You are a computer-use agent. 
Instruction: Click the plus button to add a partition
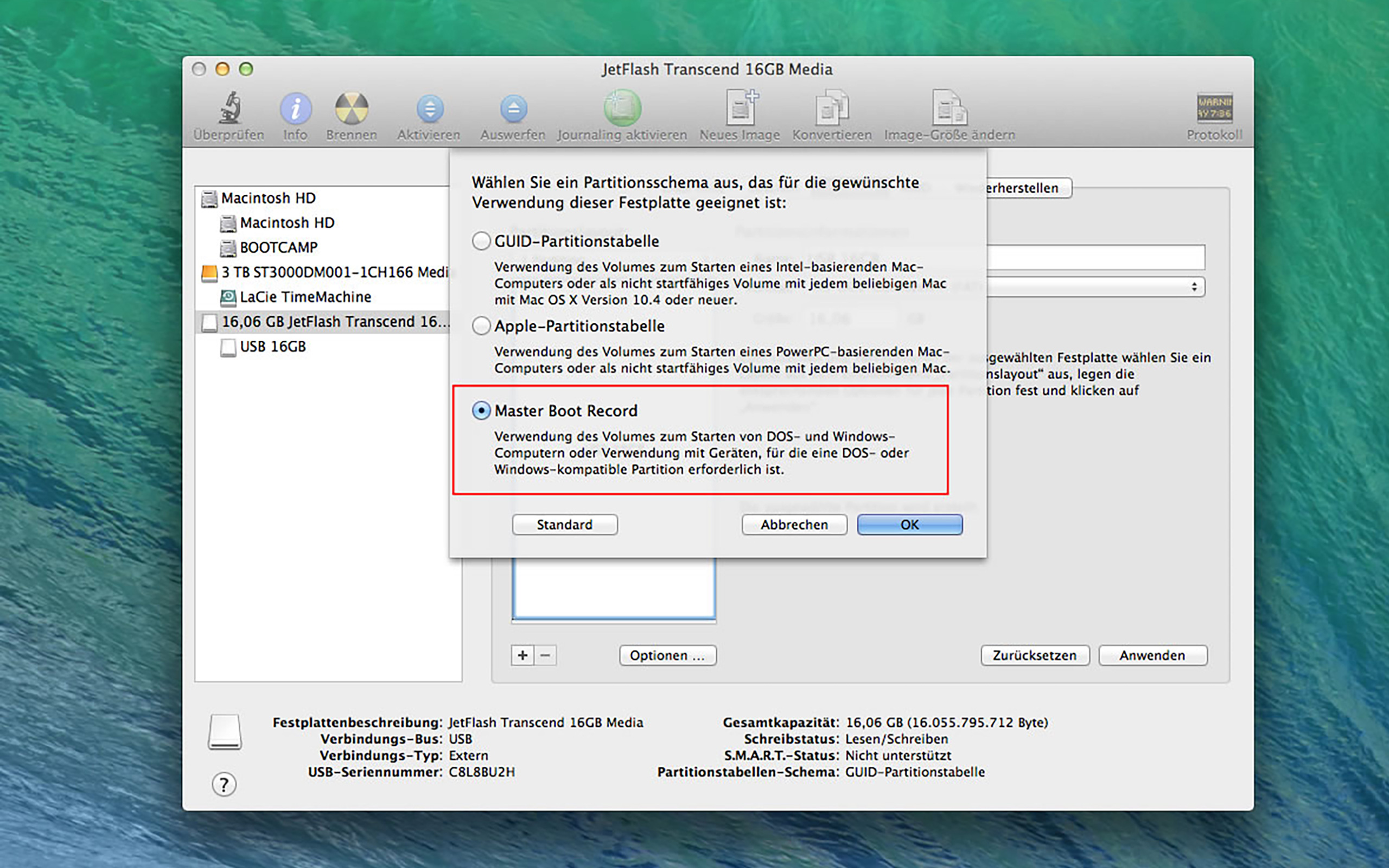[523, 655]
